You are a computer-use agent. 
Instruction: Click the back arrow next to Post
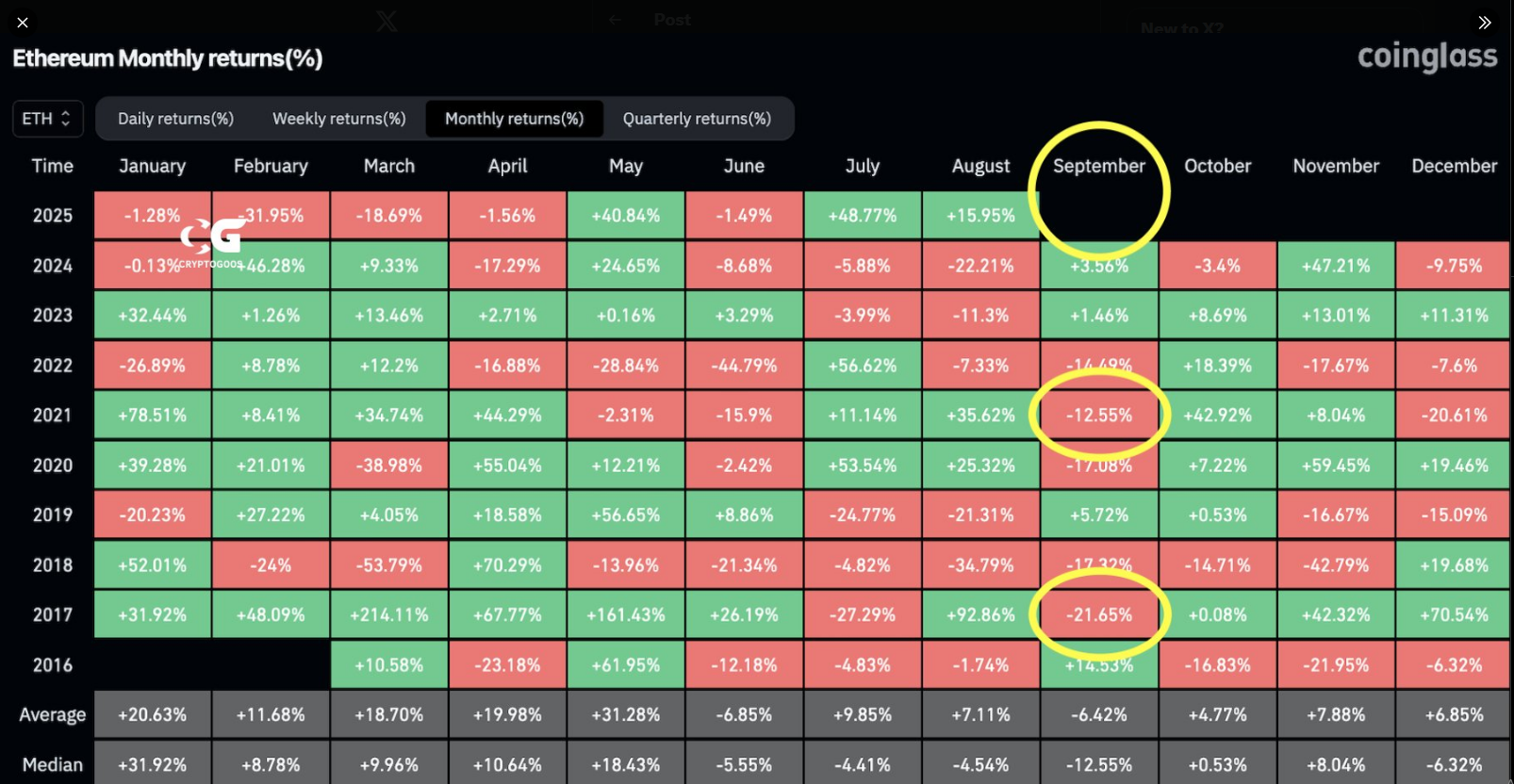(x=615, y=20)
